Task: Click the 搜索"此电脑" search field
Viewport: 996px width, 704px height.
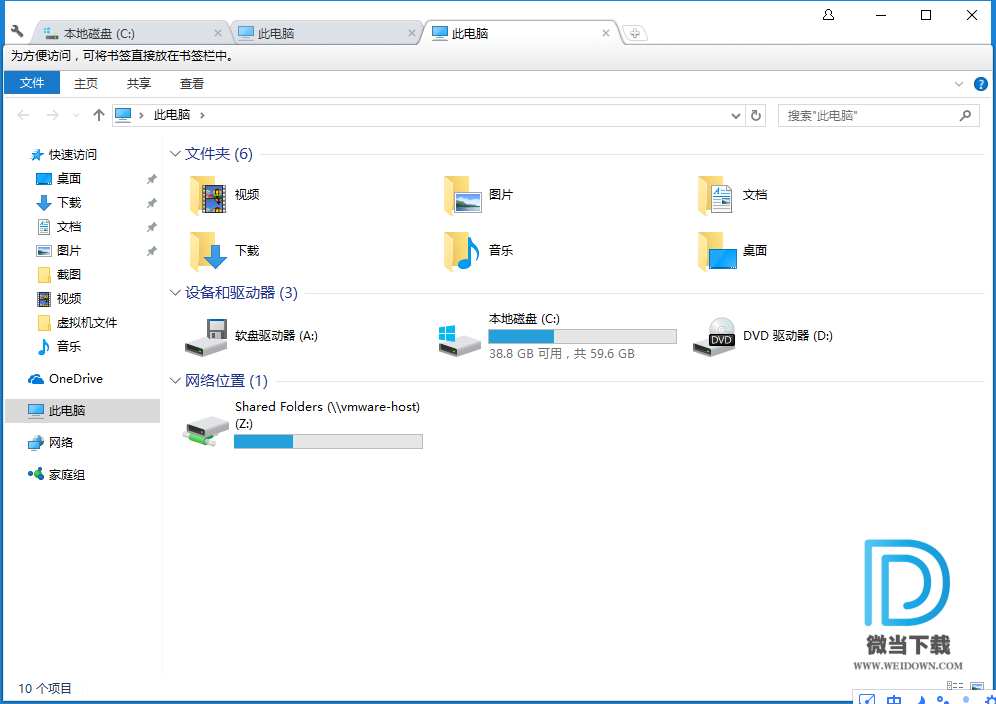Action: (x=868, y=115)
